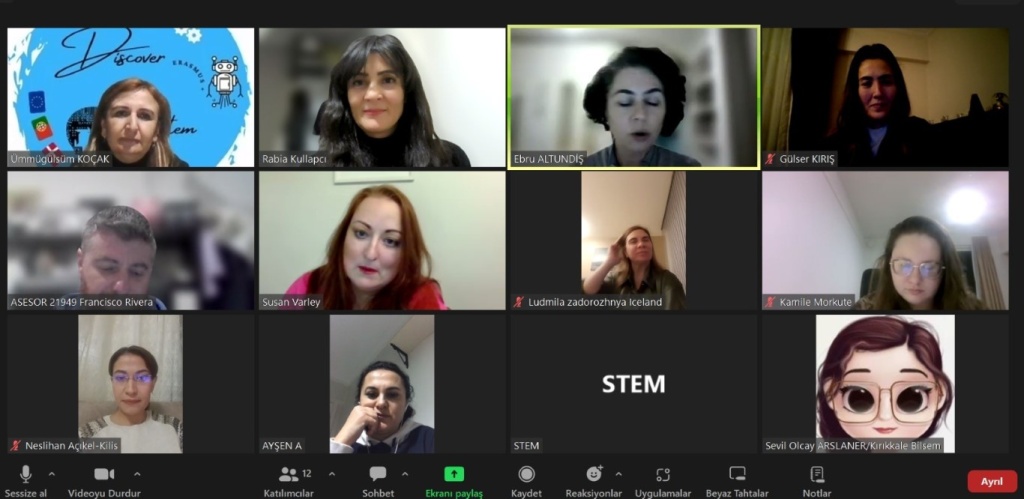
Task: Leave meeting with red Ayrıl button
Action: click(x=992, y=481)
